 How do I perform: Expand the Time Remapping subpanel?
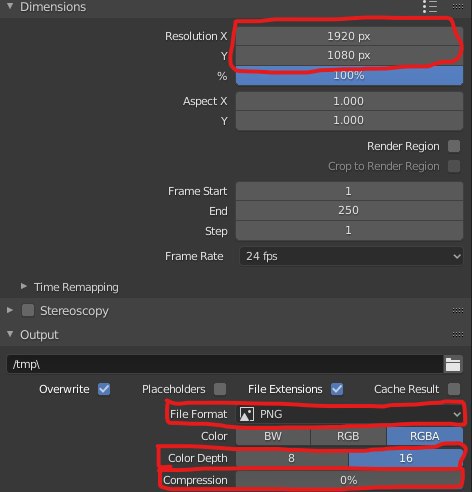click(23, 286)
